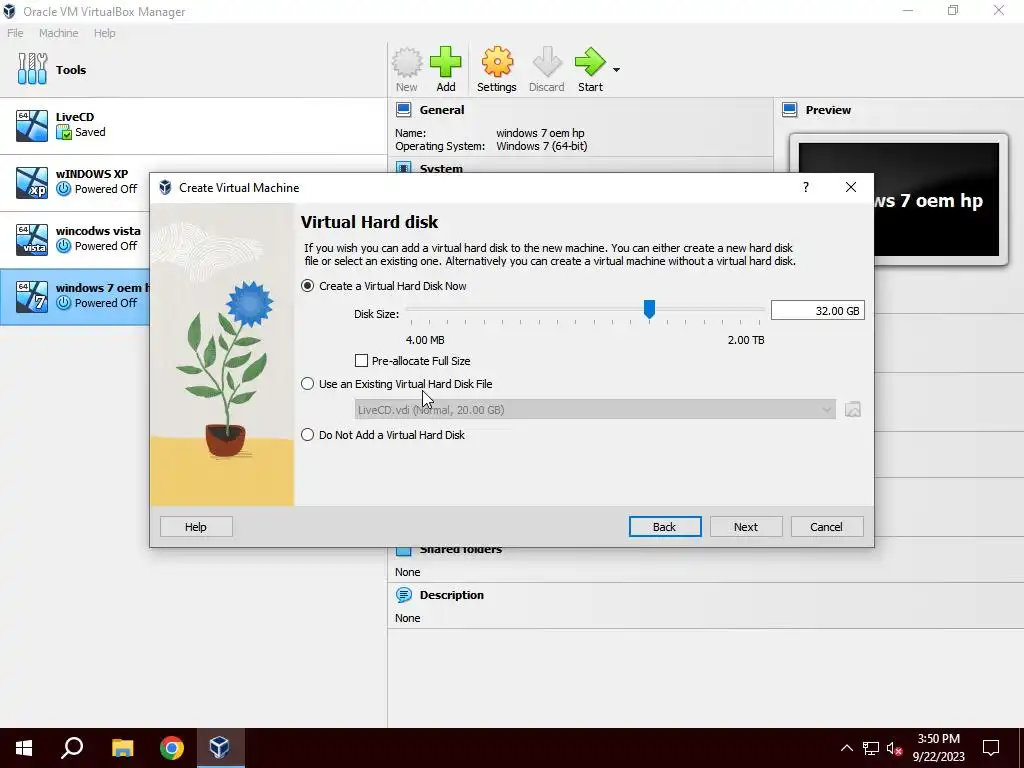Click the 'Powered Off' status under wINDOWS XP
Screen dimensions: 1024x768
(106, 189)
